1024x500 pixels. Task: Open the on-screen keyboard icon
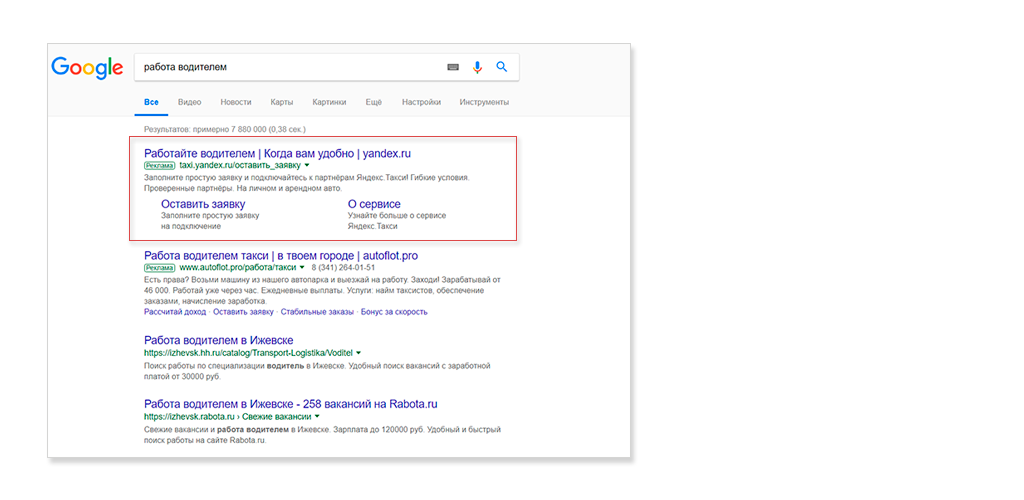point(453,67)
